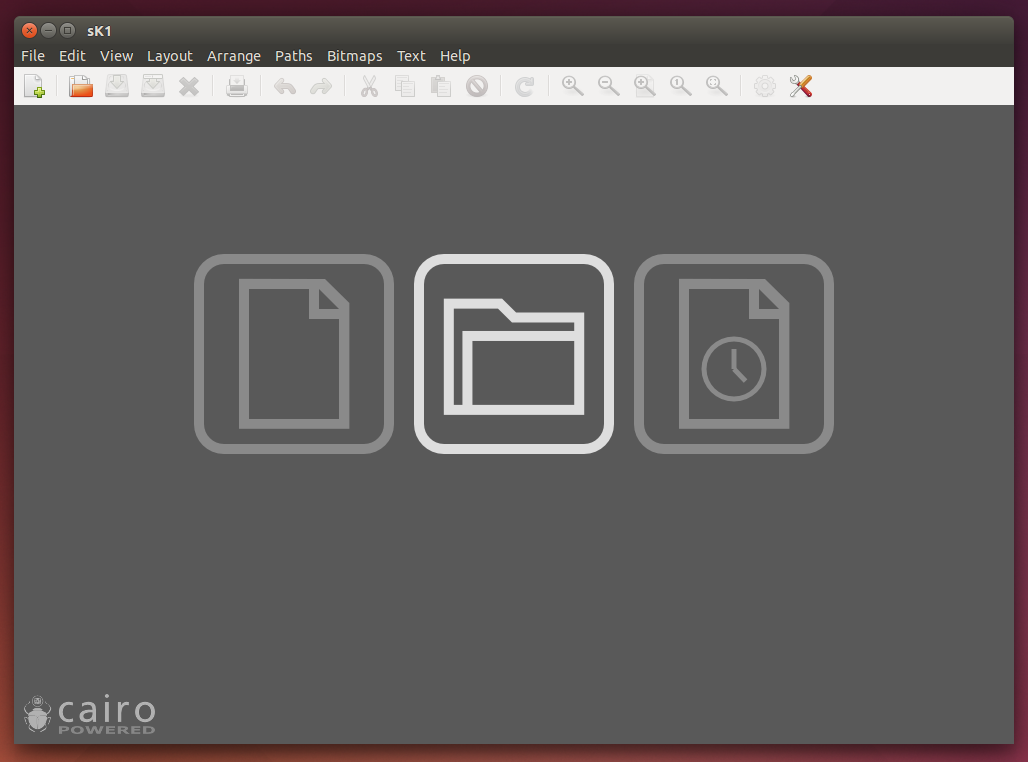
Task: Open the Paths menu
Action: coord(293,56)
